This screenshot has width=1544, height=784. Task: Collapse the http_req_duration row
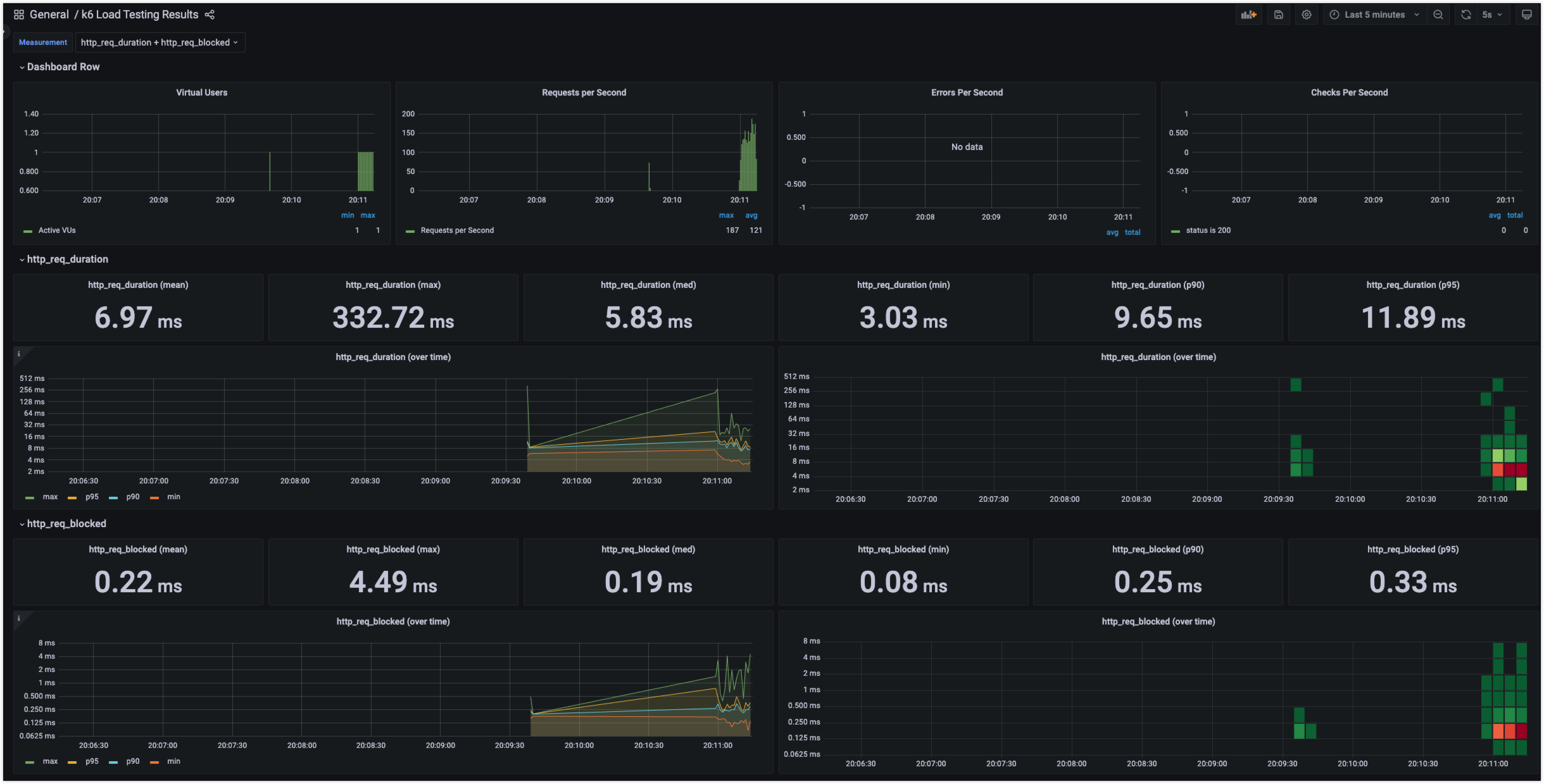click(67, 259)
